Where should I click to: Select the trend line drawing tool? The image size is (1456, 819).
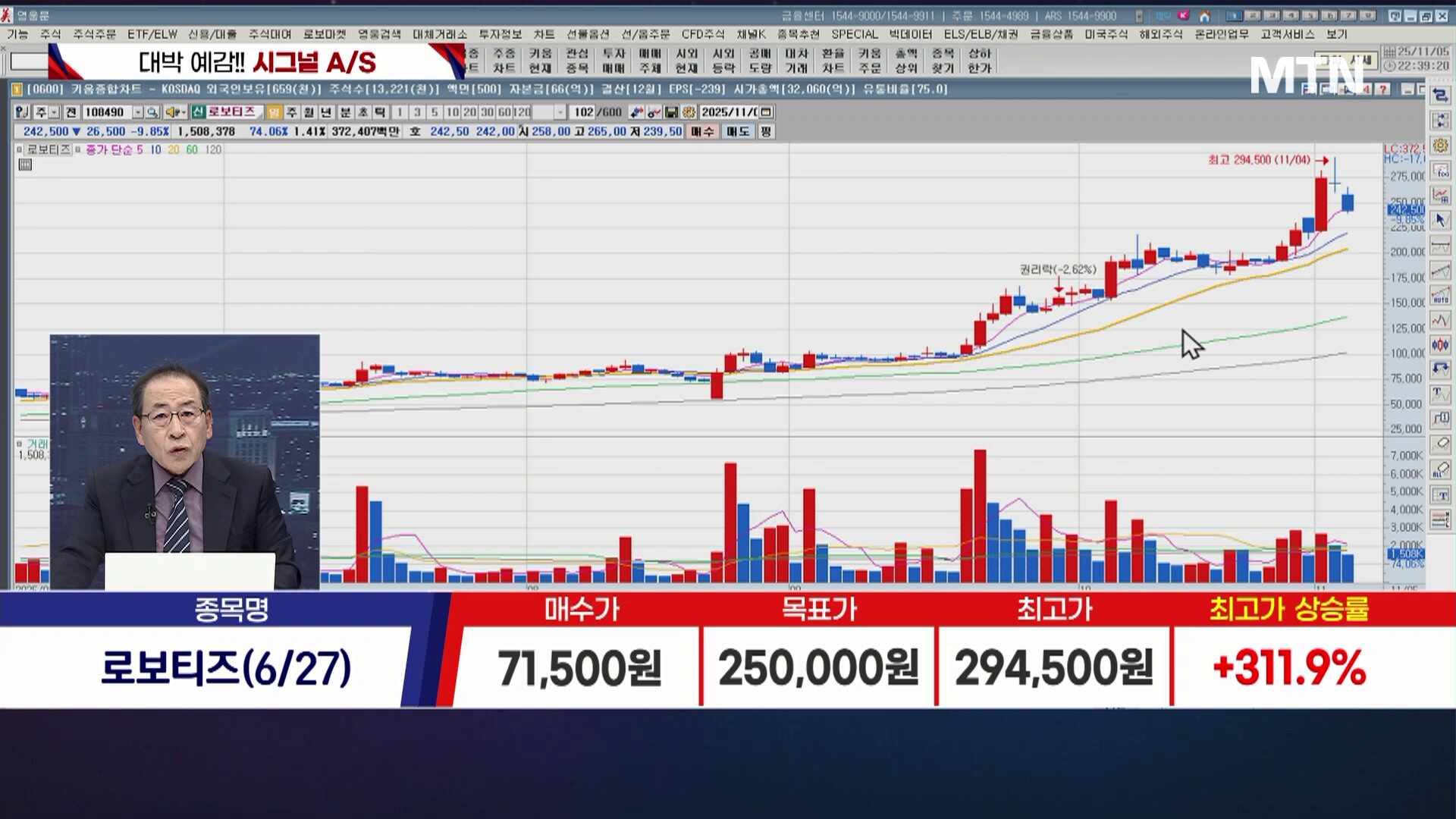[x=1440, y=271]
